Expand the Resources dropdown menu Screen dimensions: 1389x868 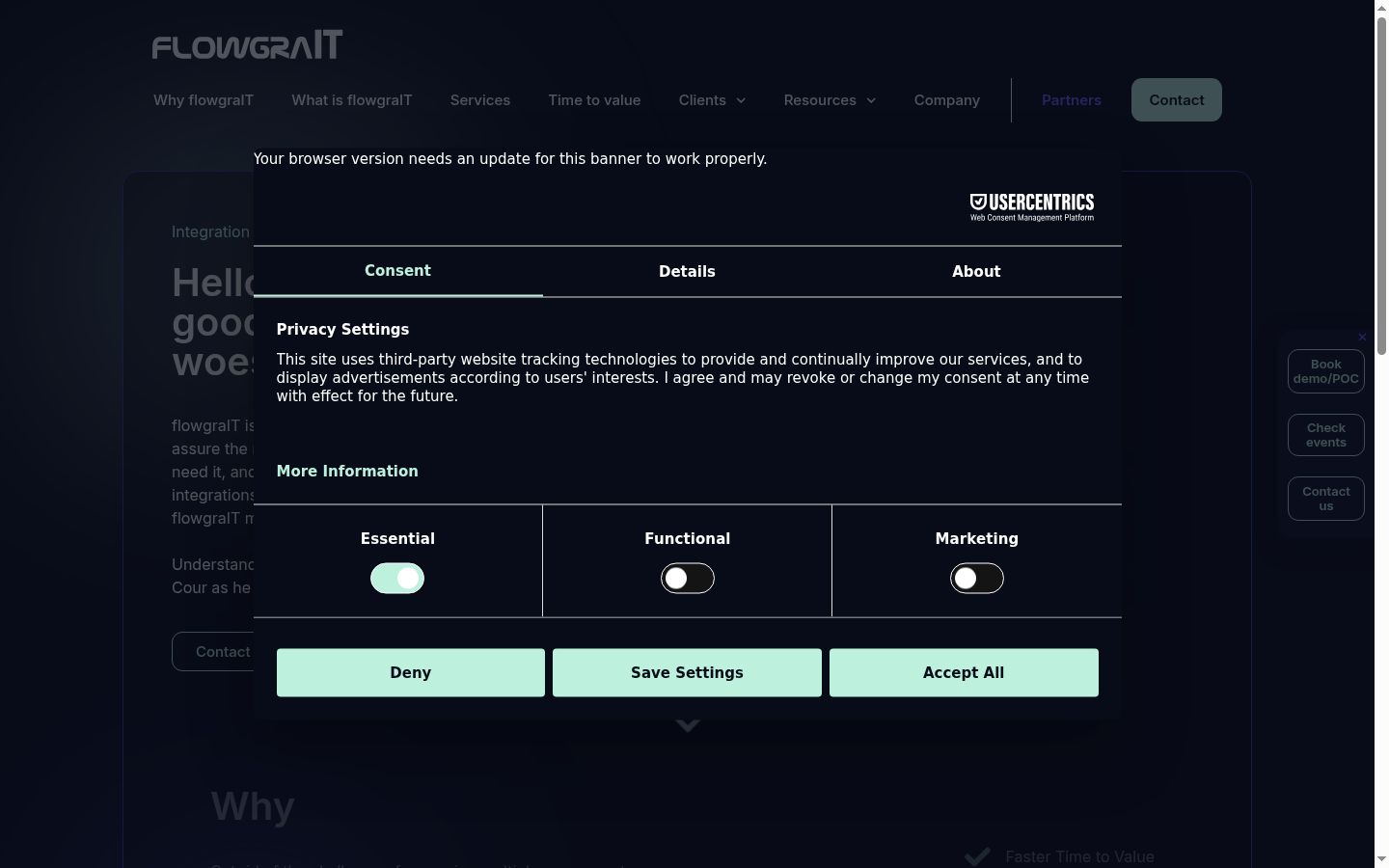(x=830, y=100)
